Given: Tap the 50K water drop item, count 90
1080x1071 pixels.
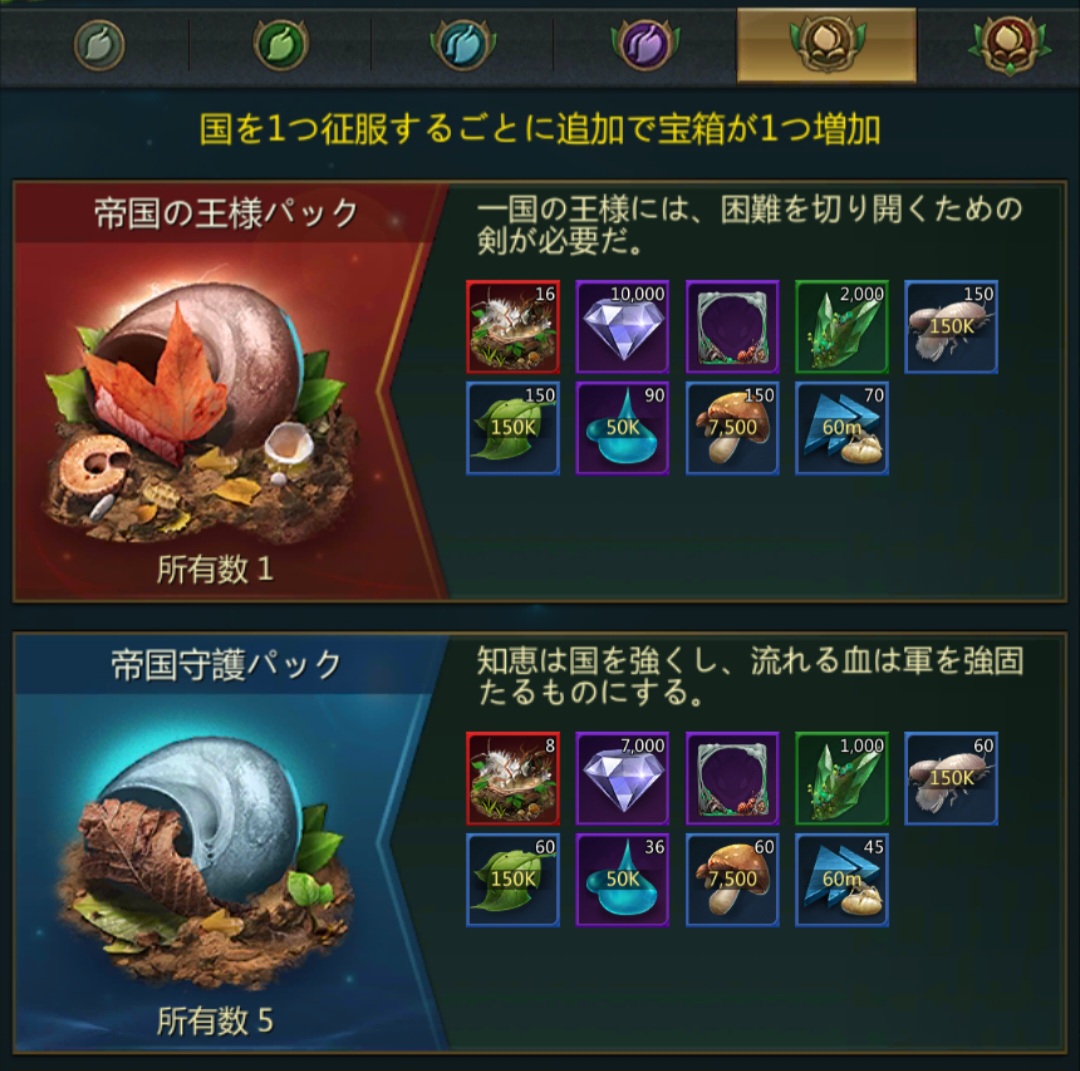Looking at the screenshot, I should click(623, 428).
